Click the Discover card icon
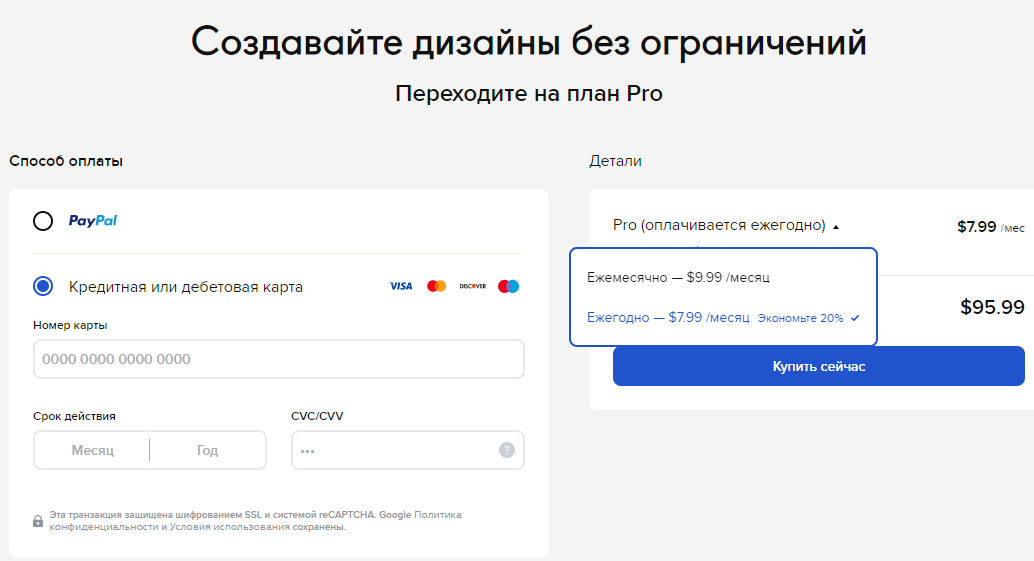The width and height of the screenshot is (1034, 561). tap(473, 286)
